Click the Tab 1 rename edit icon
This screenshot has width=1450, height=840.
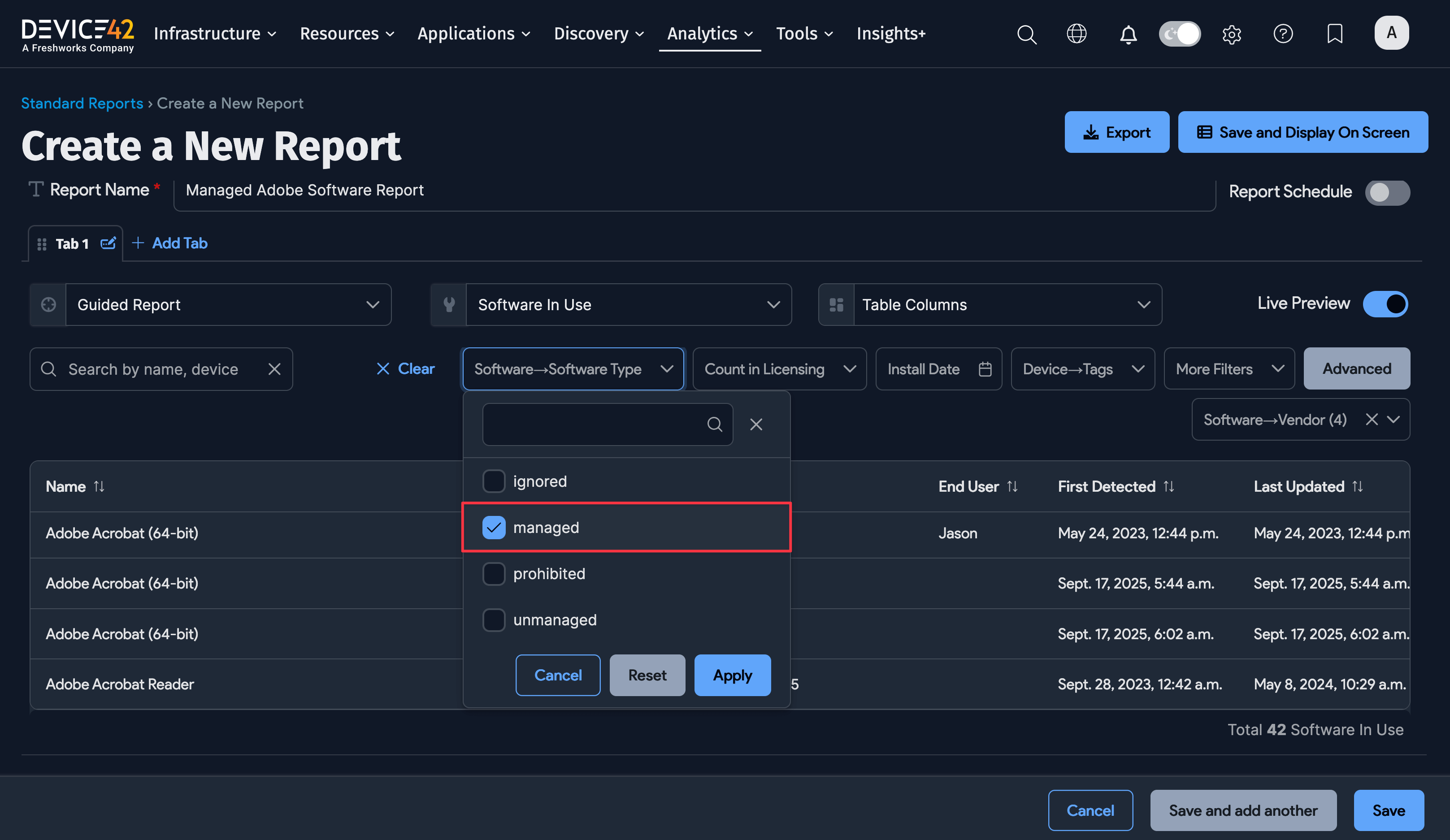point(108,243)
